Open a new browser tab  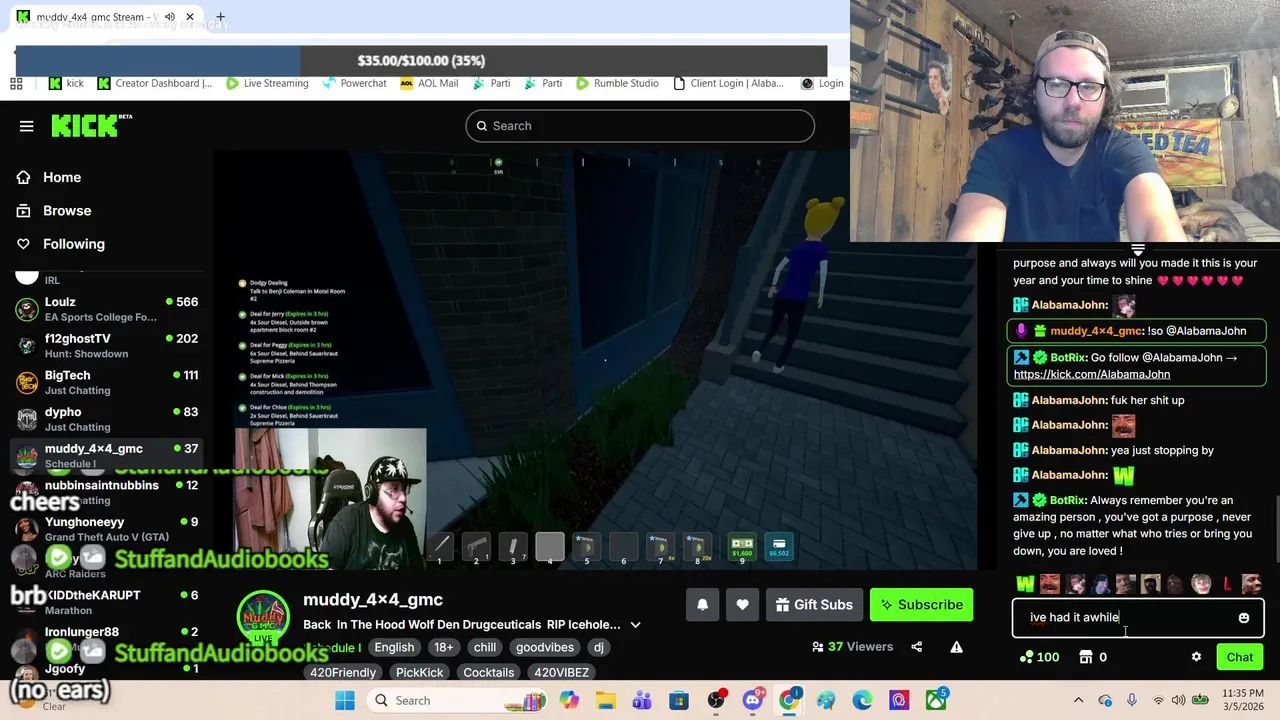220,17
